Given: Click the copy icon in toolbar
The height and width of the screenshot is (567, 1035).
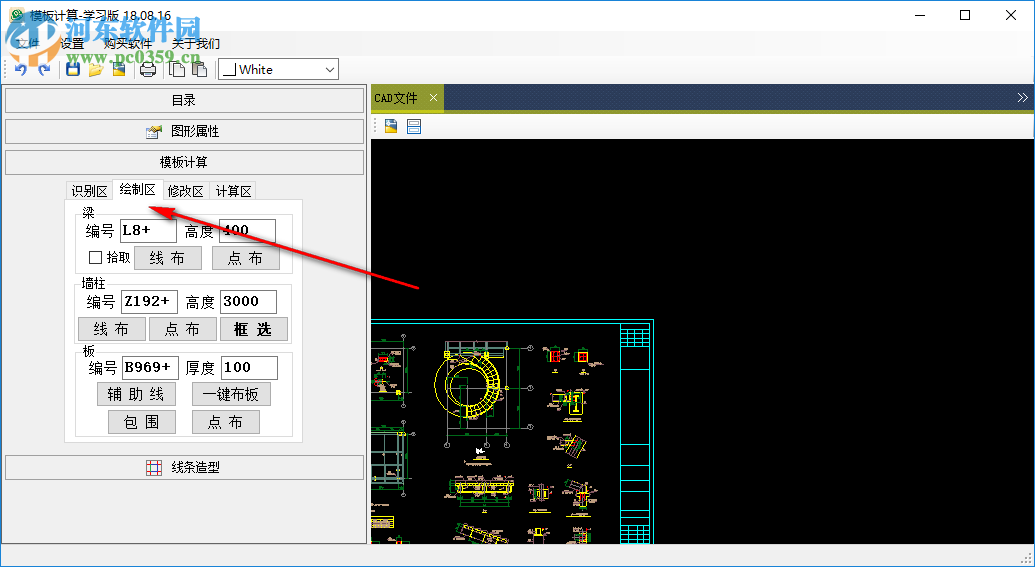Looking at the screenshot, I should point(177,69).
